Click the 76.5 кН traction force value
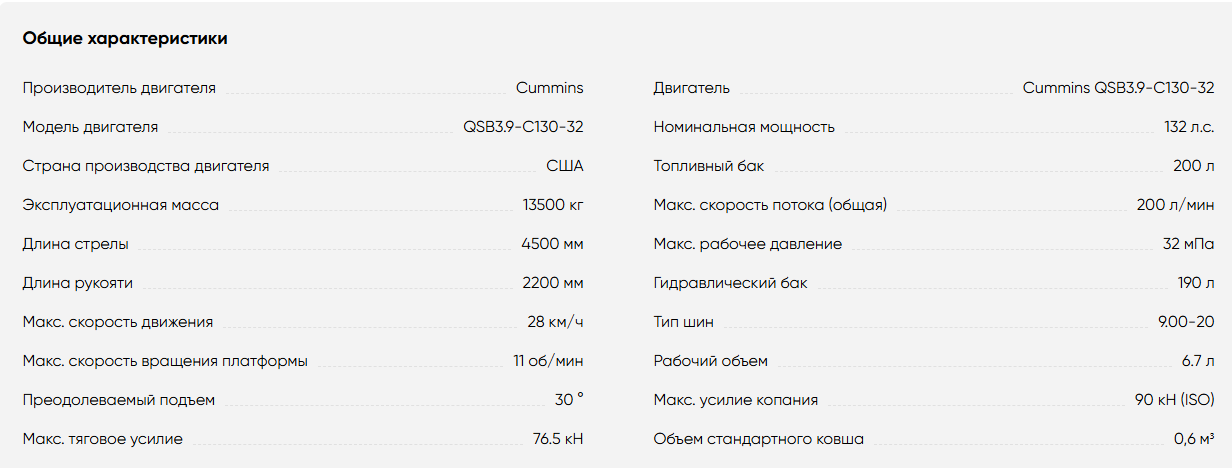This screenshot has height=468, width=1232. pos(558,439)
